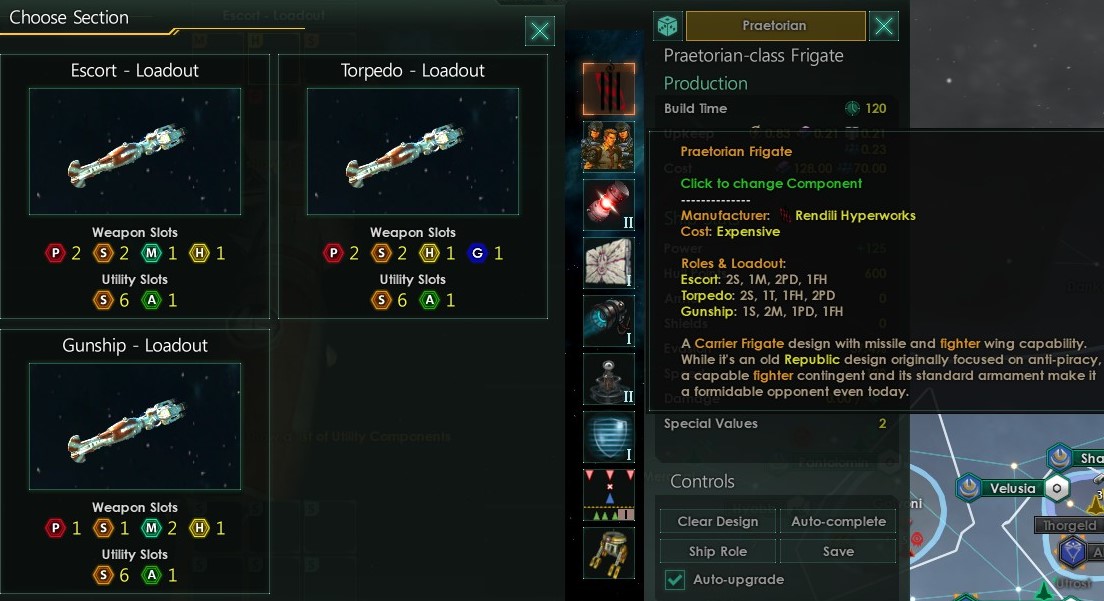This screenshot has height=601, width=1104.
Task: Choose the Gunship loadout ship thumbnail
Action: 134,426
